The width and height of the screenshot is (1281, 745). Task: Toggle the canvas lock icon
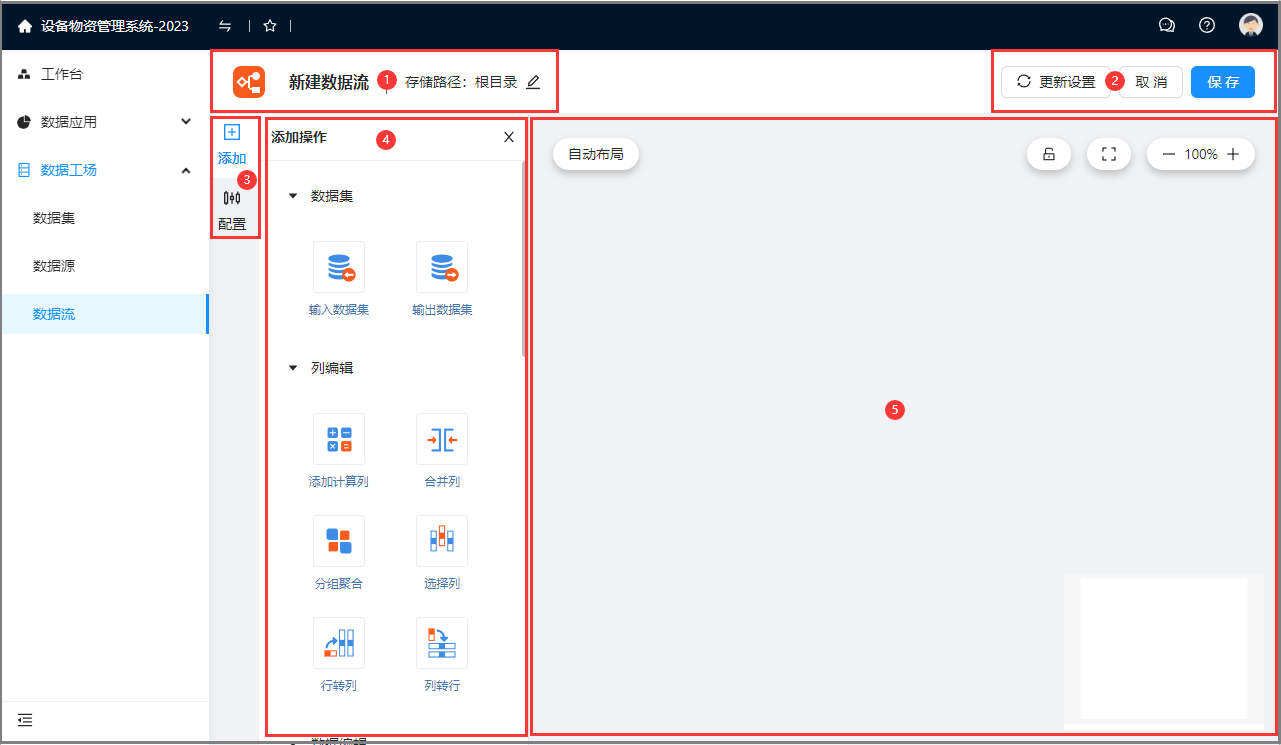(x=1049, y=154)
